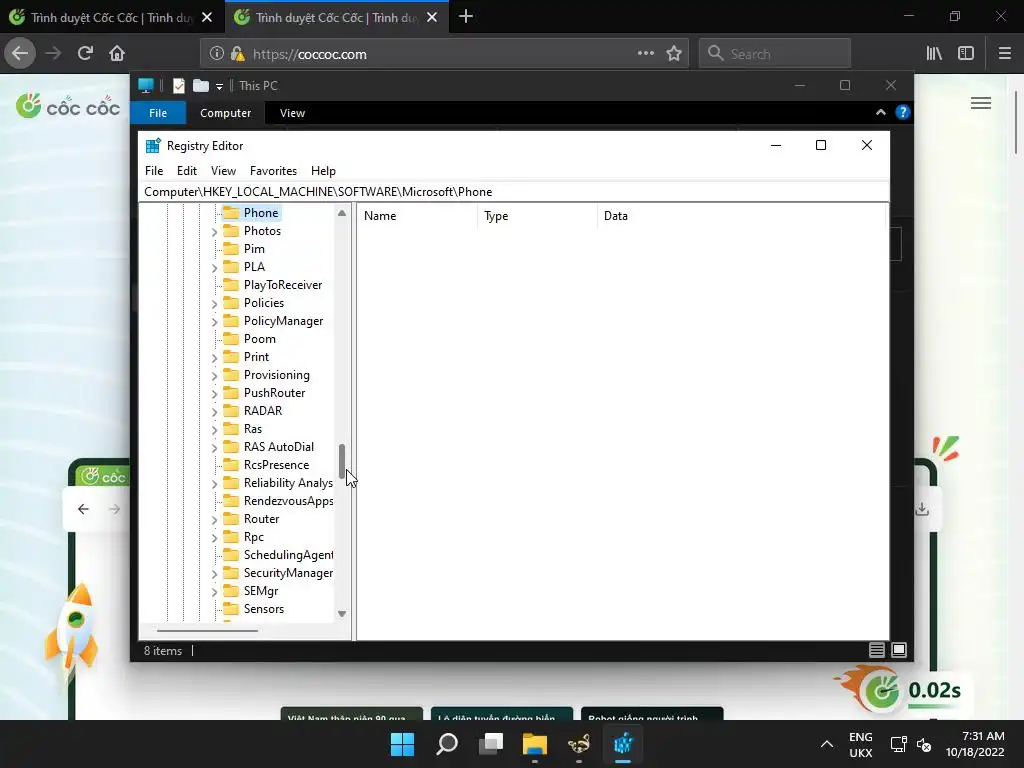Expand the PushRouter registry key
The width and height of the screenshot is (1024, 768).
214,393
